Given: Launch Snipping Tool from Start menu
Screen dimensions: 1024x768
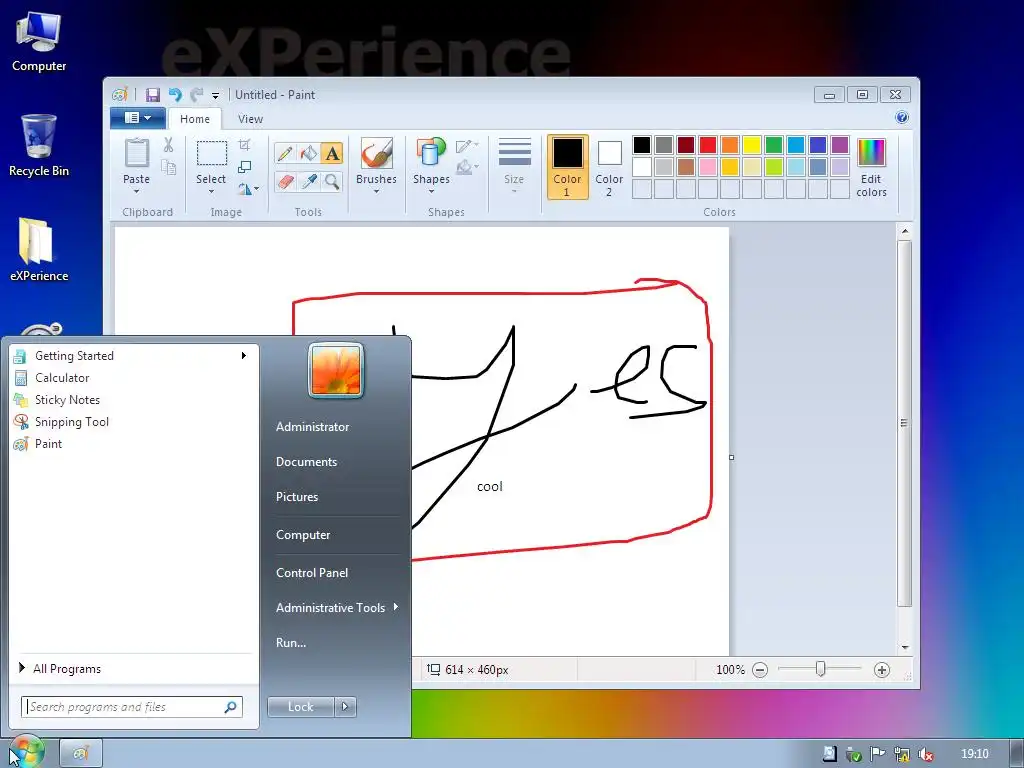Looking at the screenshot, I should [134, 422].
